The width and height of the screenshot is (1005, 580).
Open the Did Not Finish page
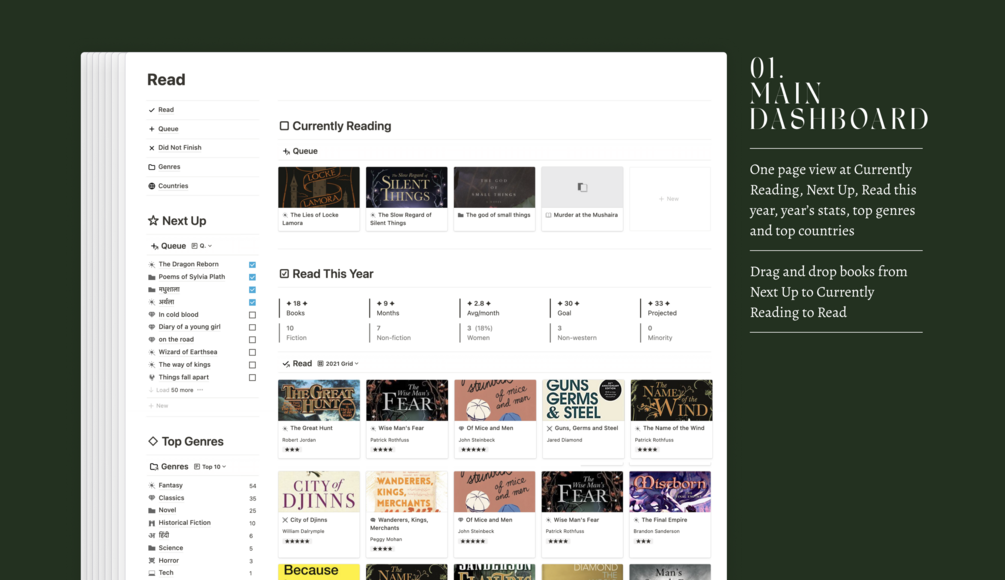pyautogui.click(x=179, y=147)
